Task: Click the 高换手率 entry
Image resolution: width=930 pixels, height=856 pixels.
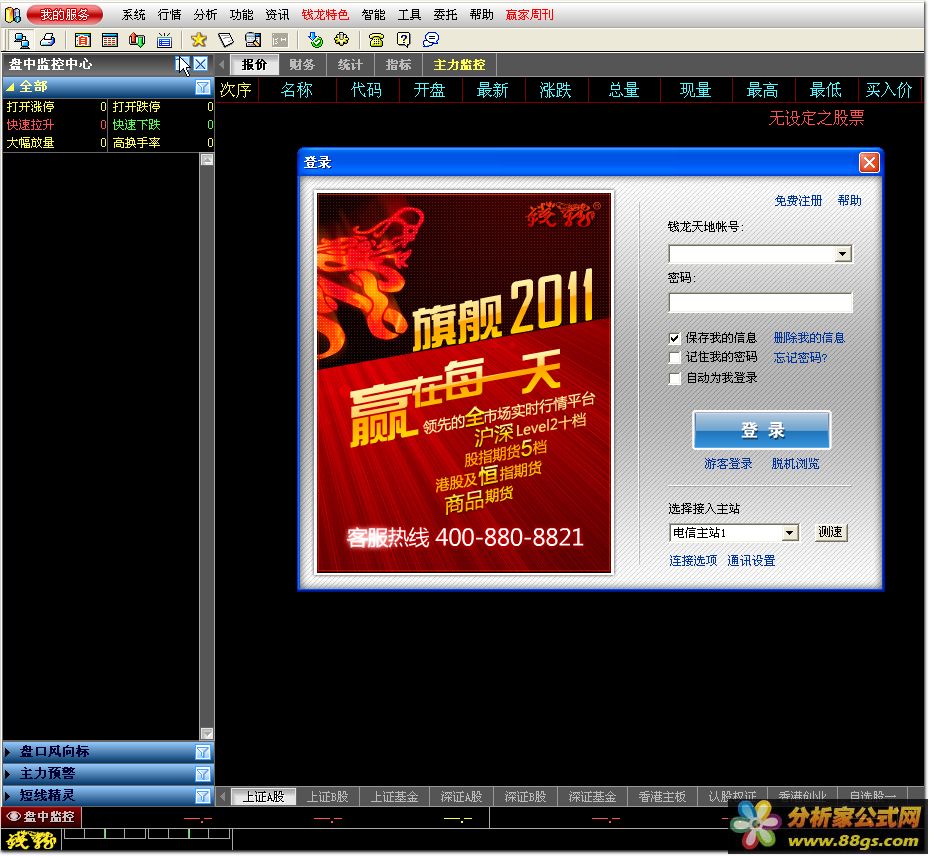Action: 162,143
